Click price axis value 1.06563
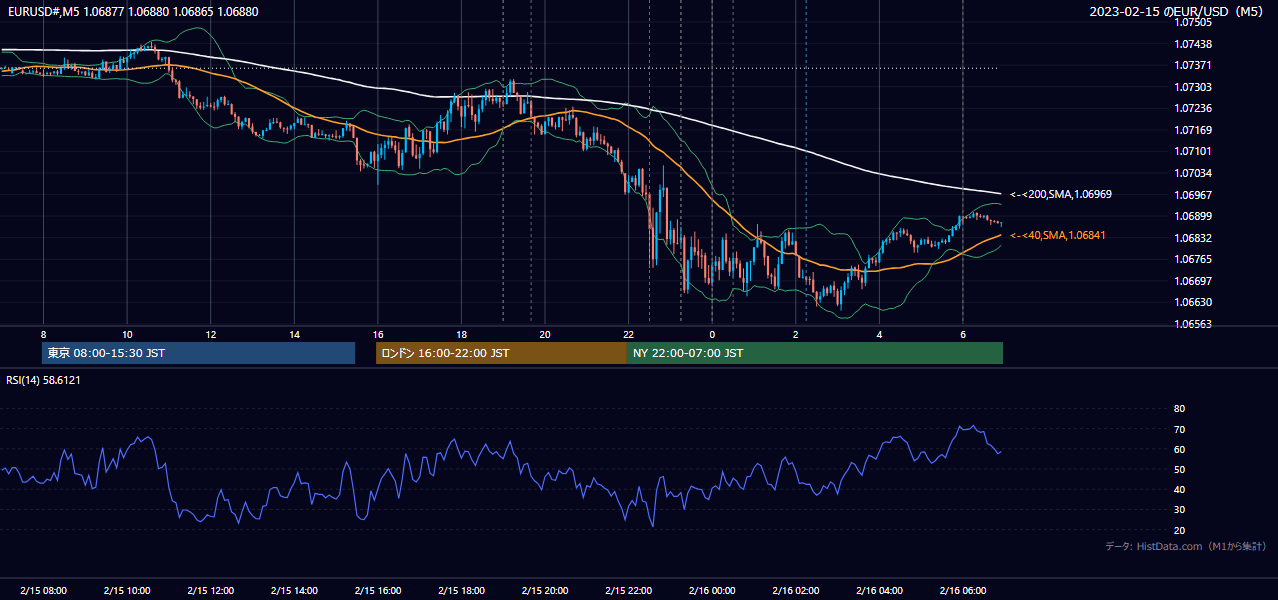1278x600 pixels. 1193,324
